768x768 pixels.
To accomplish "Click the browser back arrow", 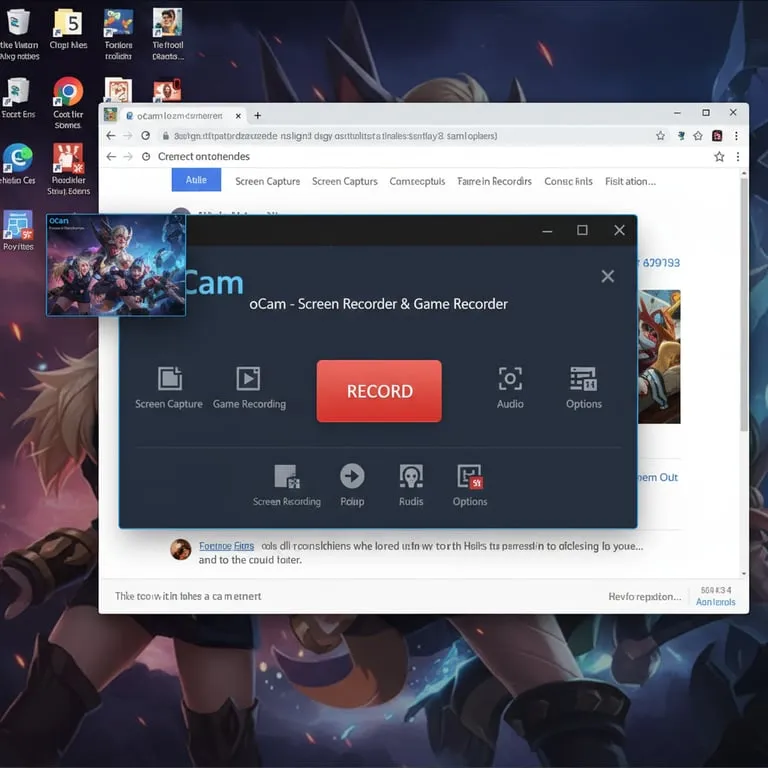I will [111, 135].
